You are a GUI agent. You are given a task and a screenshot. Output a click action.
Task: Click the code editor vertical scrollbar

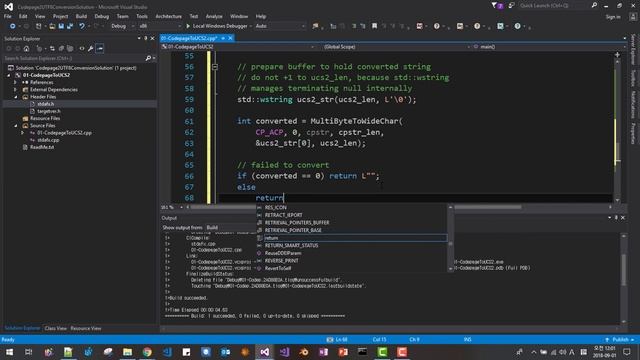617,131
